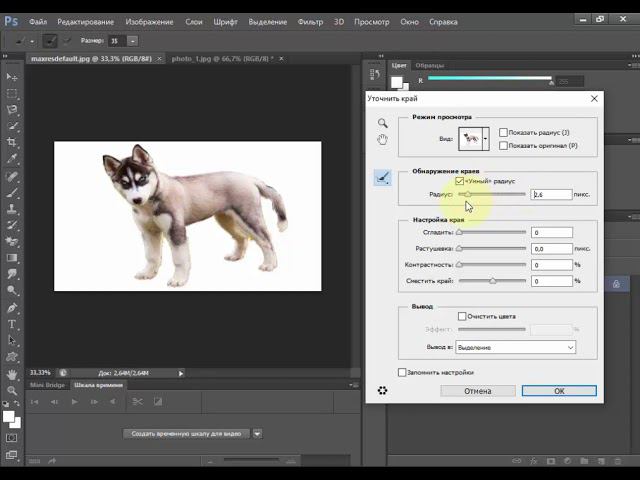Click the Радиус slider track
The width and height of the screenshot is (640, 480).
[x=492, y=194]
